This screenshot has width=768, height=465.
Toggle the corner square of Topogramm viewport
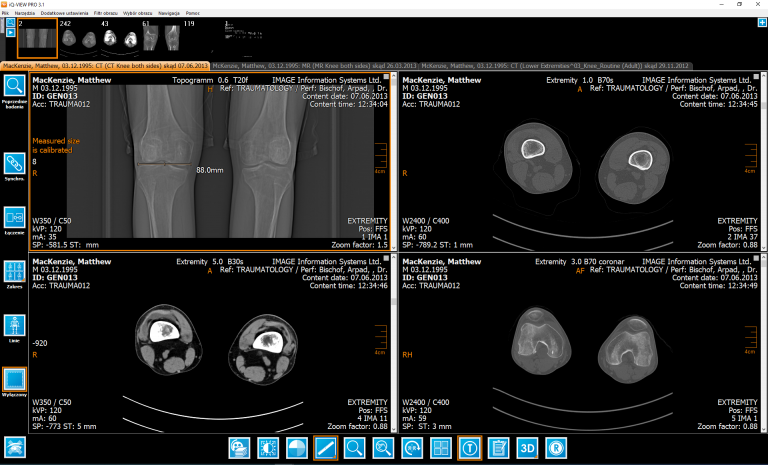click(386, 77)
